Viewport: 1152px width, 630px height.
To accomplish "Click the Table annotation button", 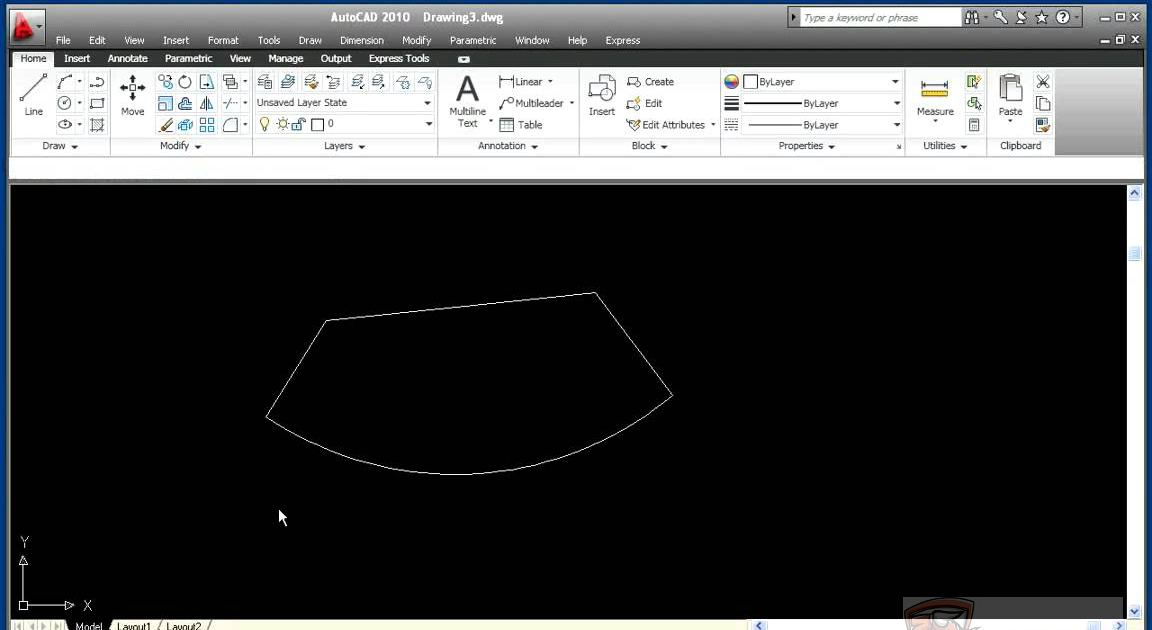I will 520,125.
